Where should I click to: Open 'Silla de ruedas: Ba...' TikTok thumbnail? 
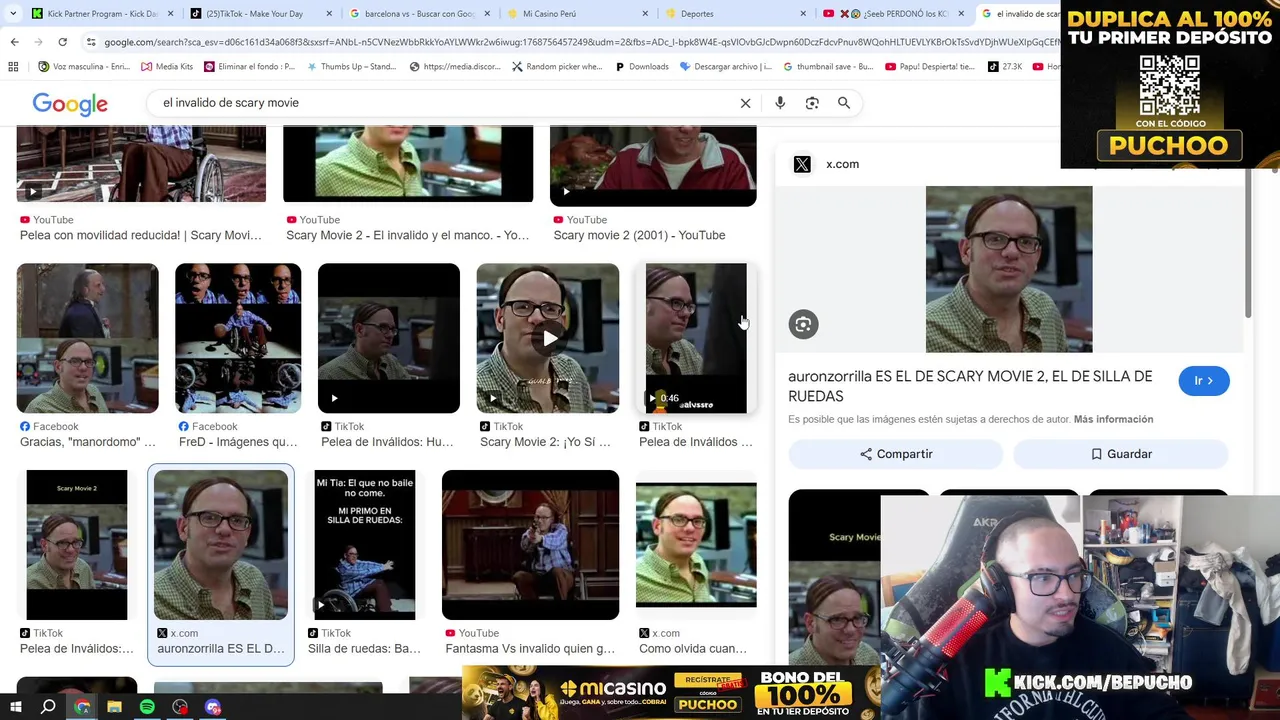coord(365,545)
